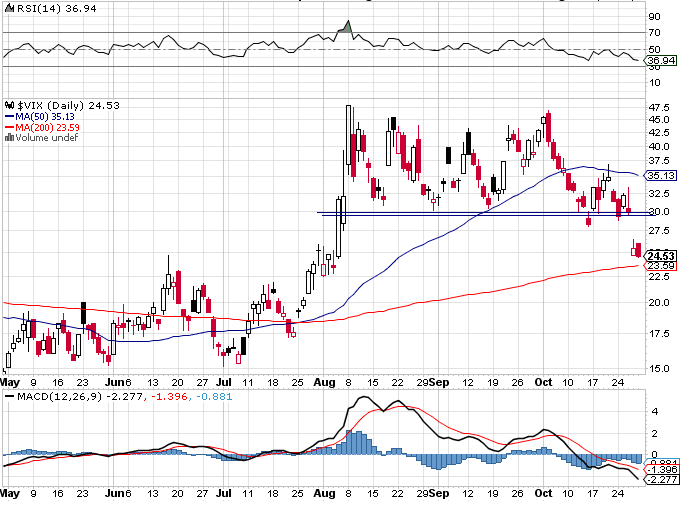The width and height of the screenshot is (685, 506).
Task: Click Jun on the price chart date axis
Action: click(114, 383)
